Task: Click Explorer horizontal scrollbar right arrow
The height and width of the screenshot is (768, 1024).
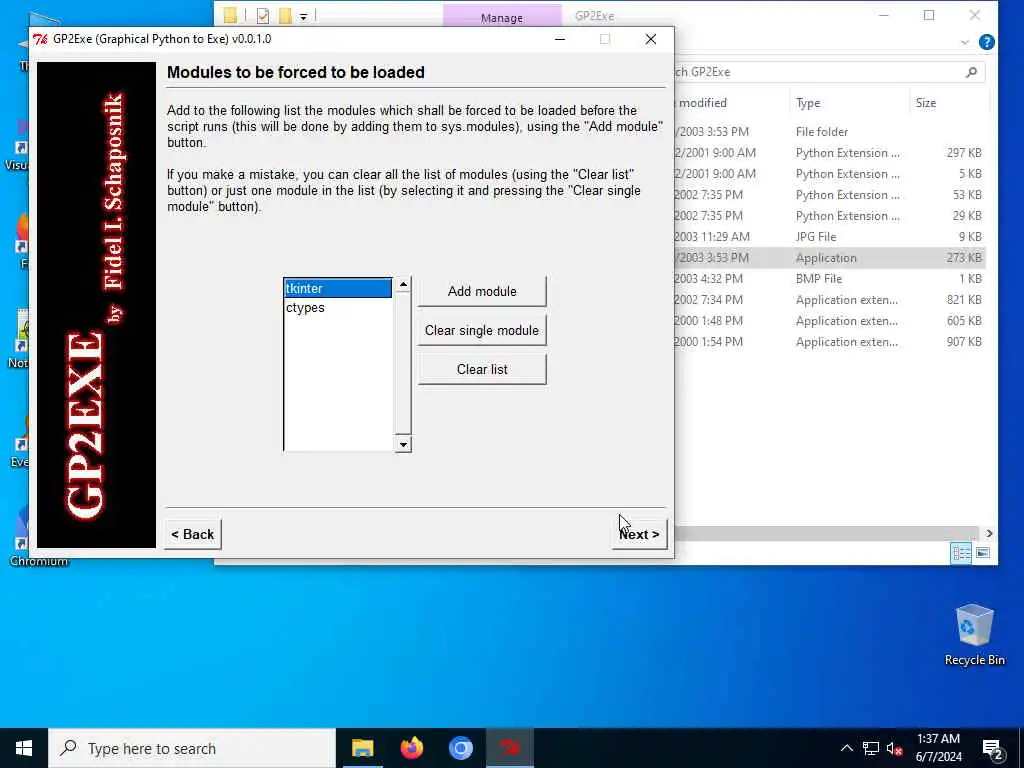Action: coord(989,534)
